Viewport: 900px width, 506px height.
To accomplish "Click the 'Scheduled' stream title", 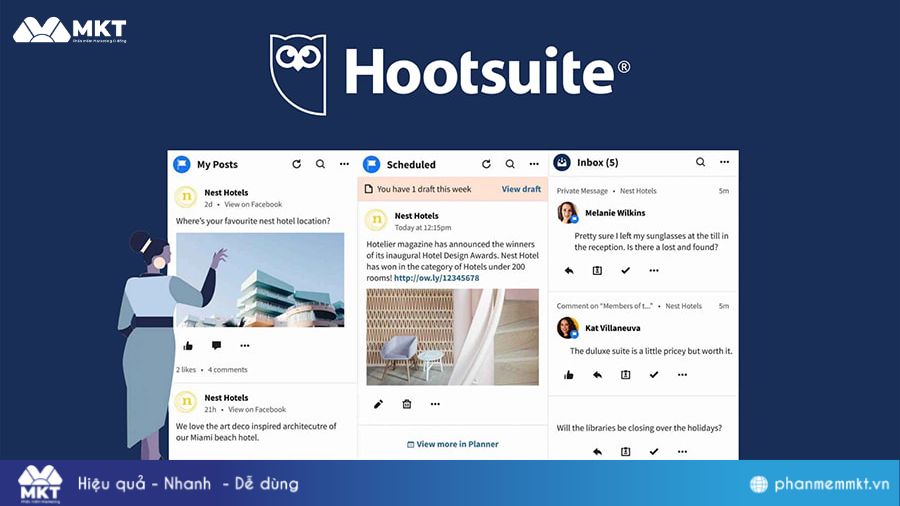I will pos(411,165).
